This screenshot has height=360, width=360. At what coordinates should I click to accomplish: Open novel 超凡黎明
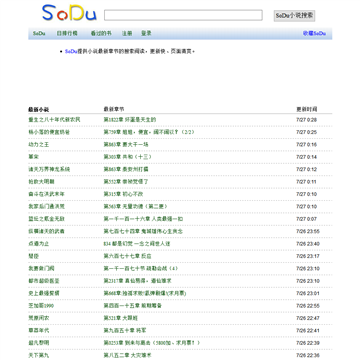tap(39, 343)
